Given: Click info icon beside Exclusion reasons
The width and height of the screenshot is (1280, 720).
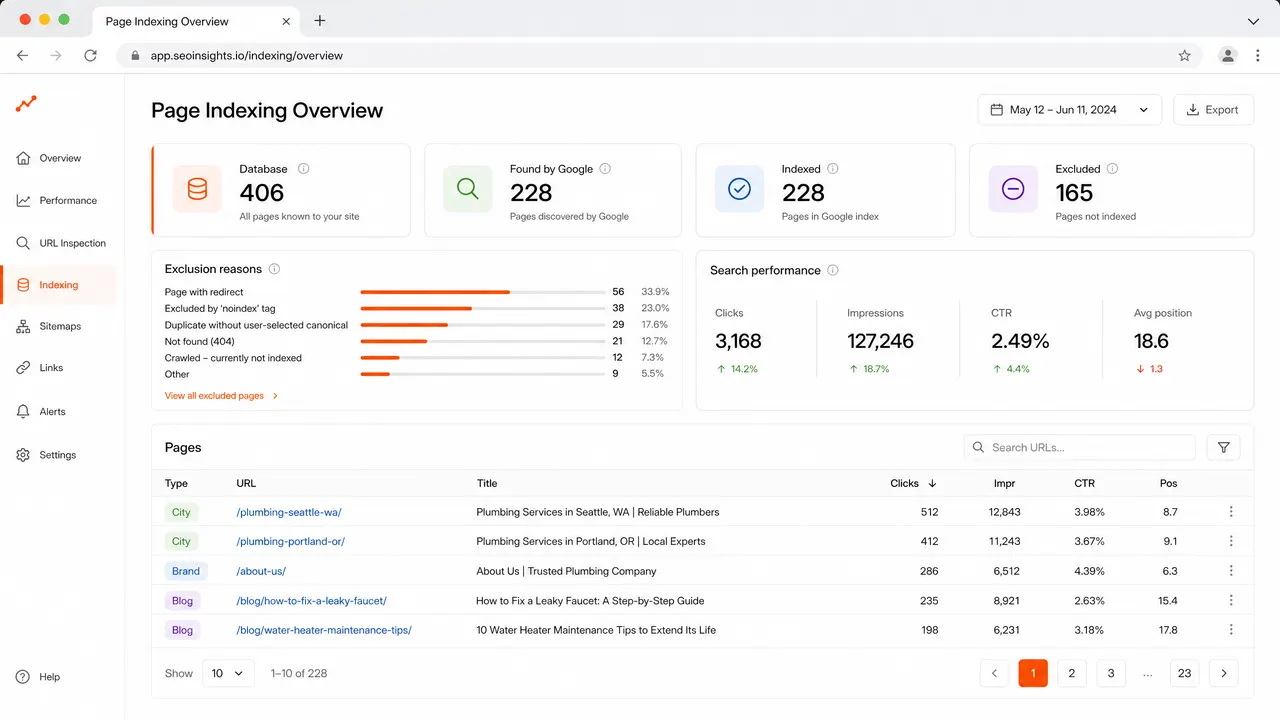Looking at the screenshot, I should pos(274,269).
